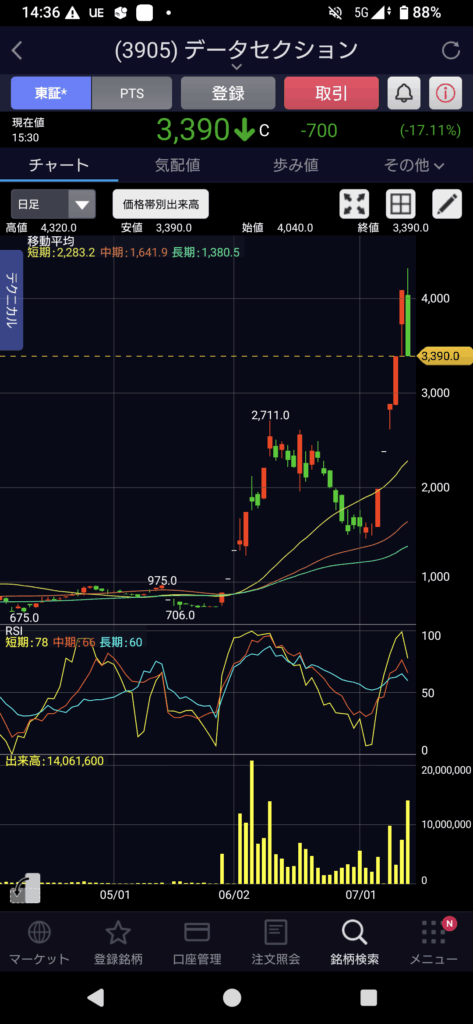The height and width of the screenshot is (1024, 473).
Task: Expand the chevron under the stock name
Action: (236, 67)
